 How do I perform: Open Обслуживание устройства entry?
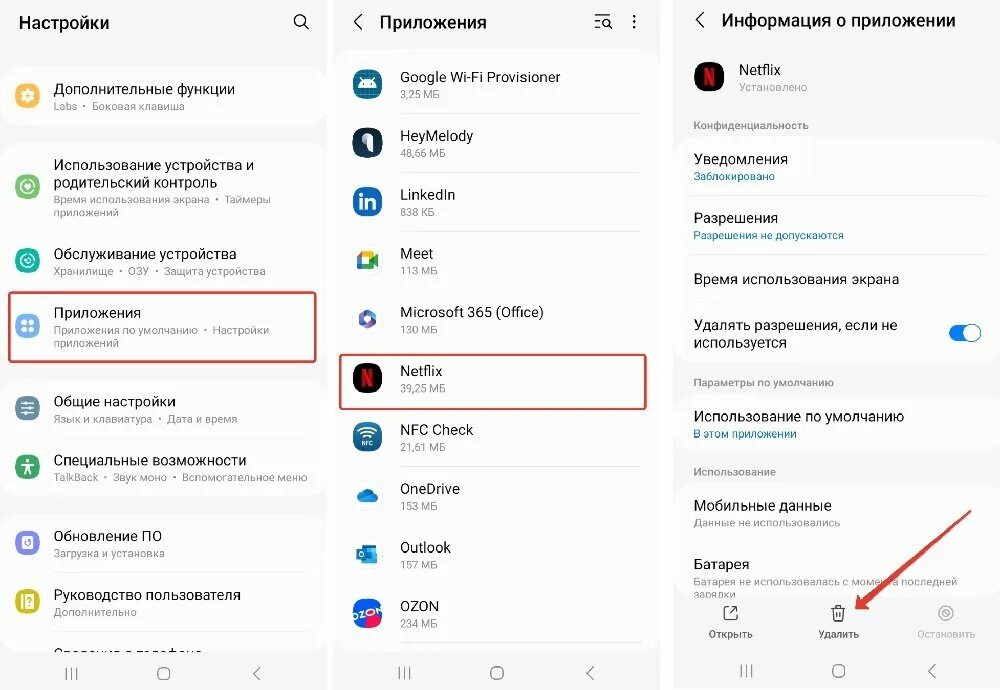(x=162, y=261)
